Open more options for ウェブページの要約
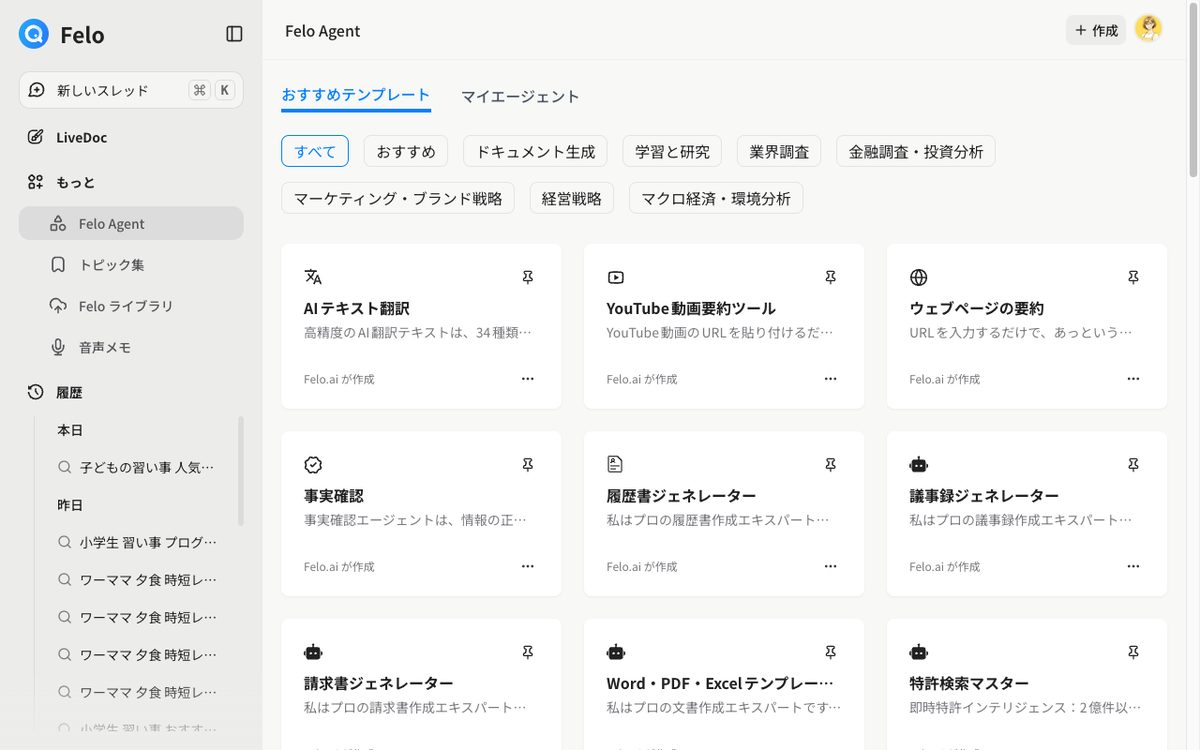This screenshot has width=1200, height=750. click(1133, 379)
